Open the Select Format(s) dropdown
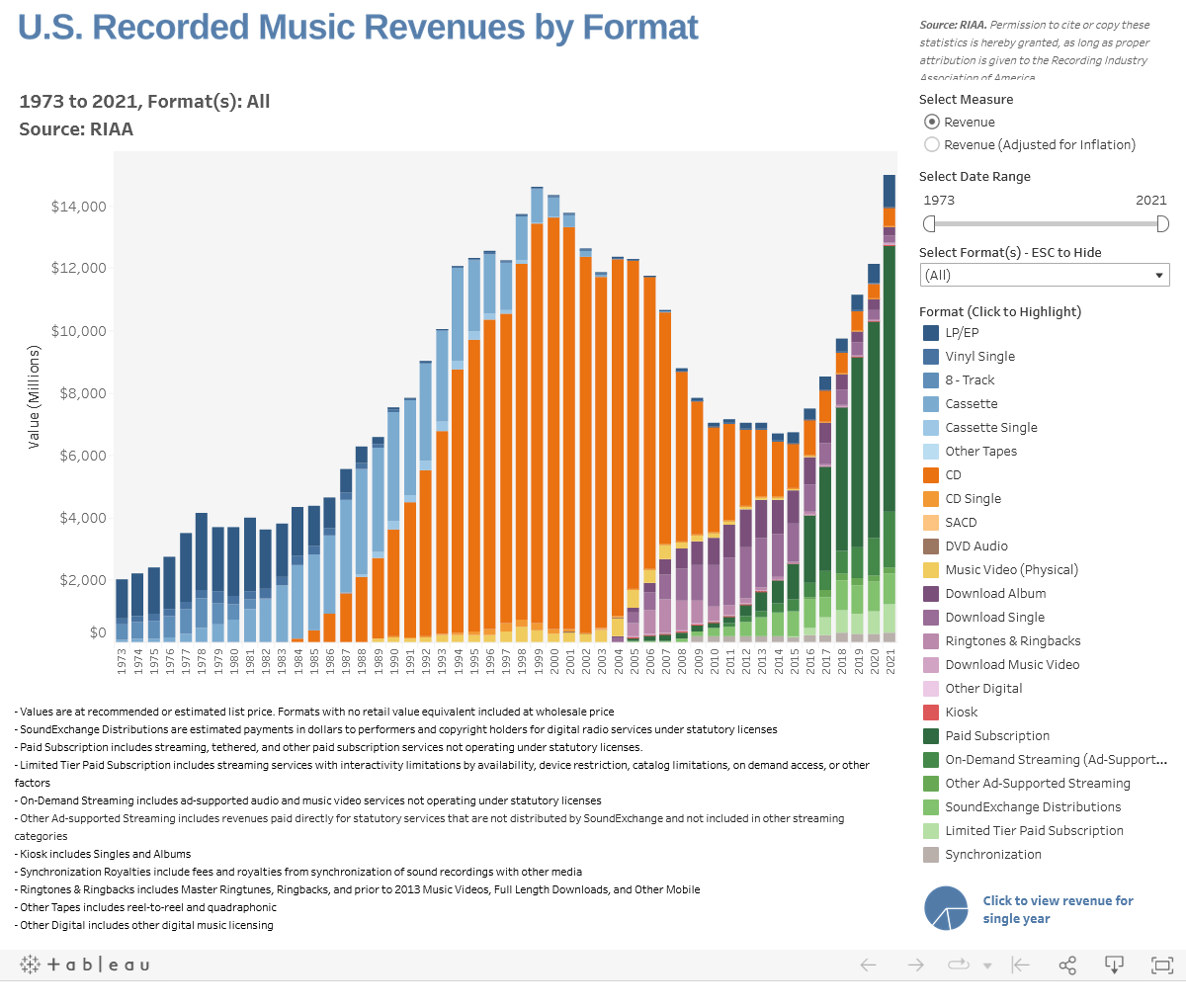This screenshot has width=1186, height=1008. click(x=1044, y=275)
